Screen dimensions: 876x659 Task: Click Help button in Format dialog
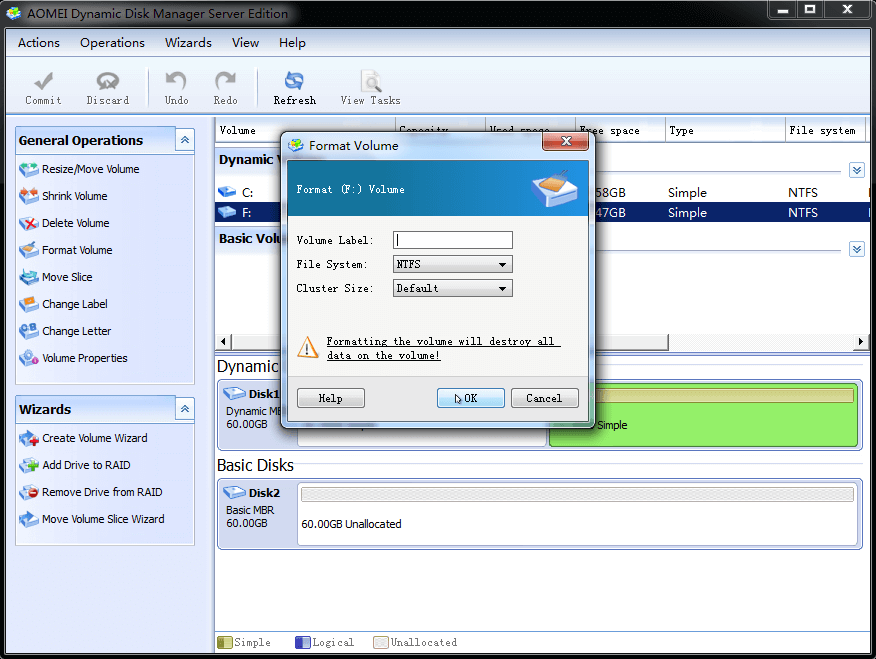pyautogui.click(x=331, y=398)
